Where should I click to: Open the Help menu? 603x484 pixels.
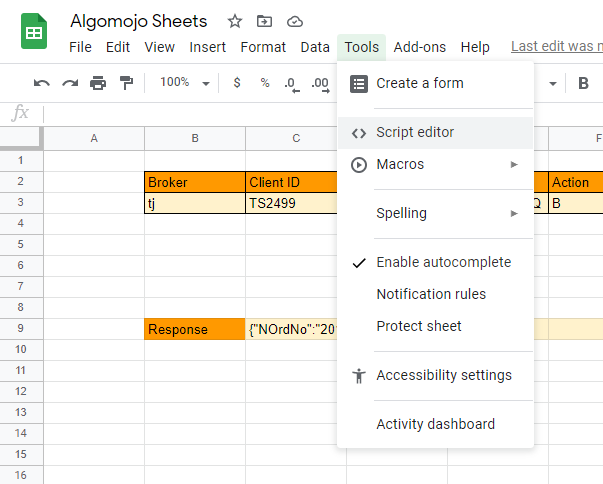(475, 47)
